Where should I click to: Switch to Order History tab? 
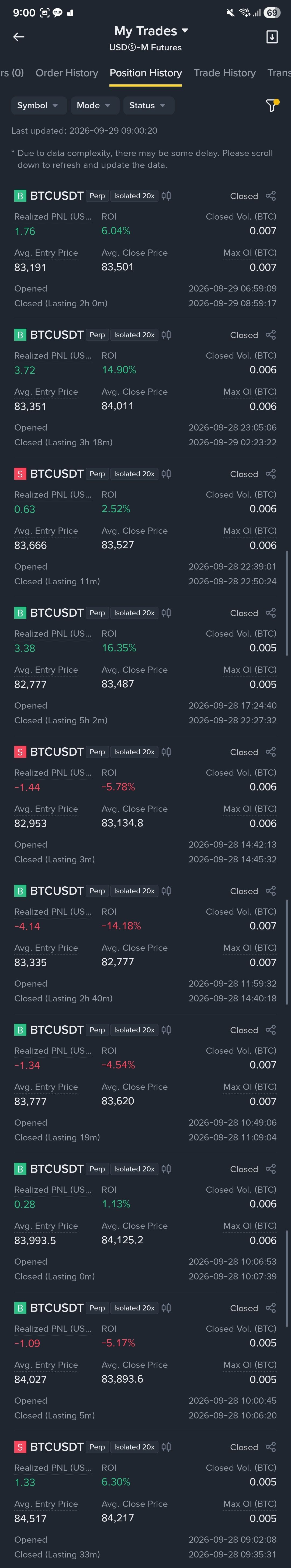pos(67,73)
